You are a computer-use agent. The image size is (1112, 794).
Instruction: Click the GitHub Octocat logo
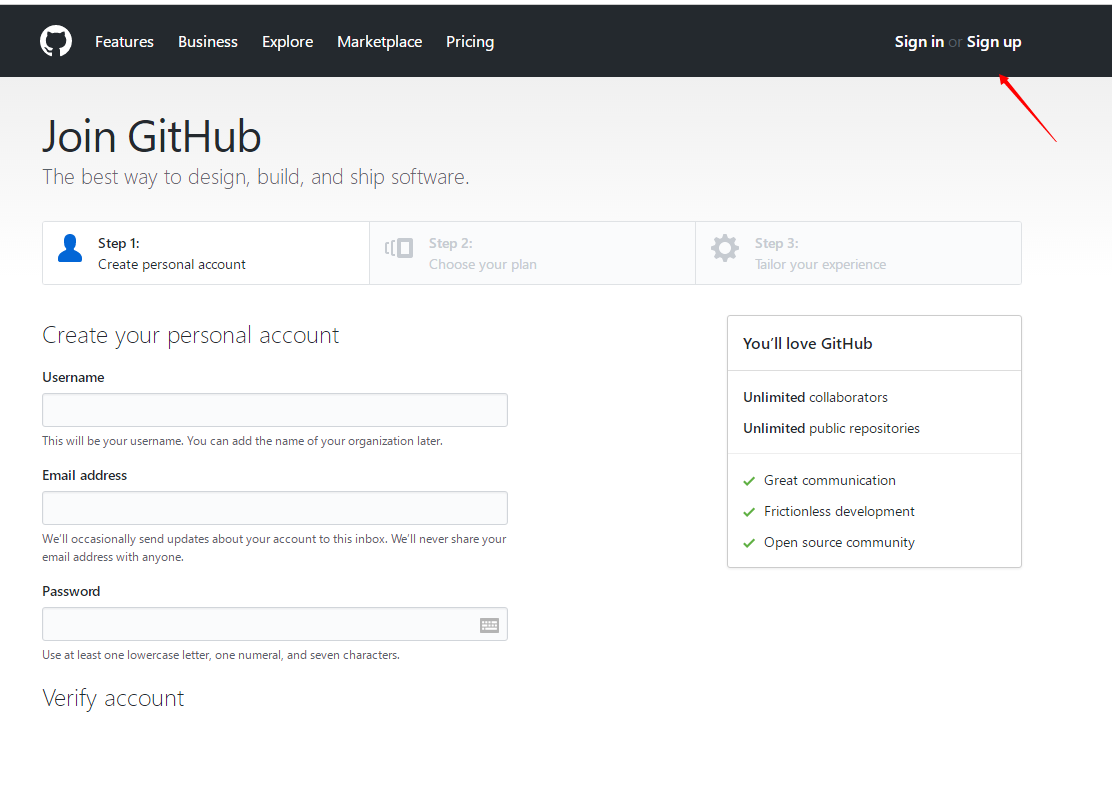56,41
